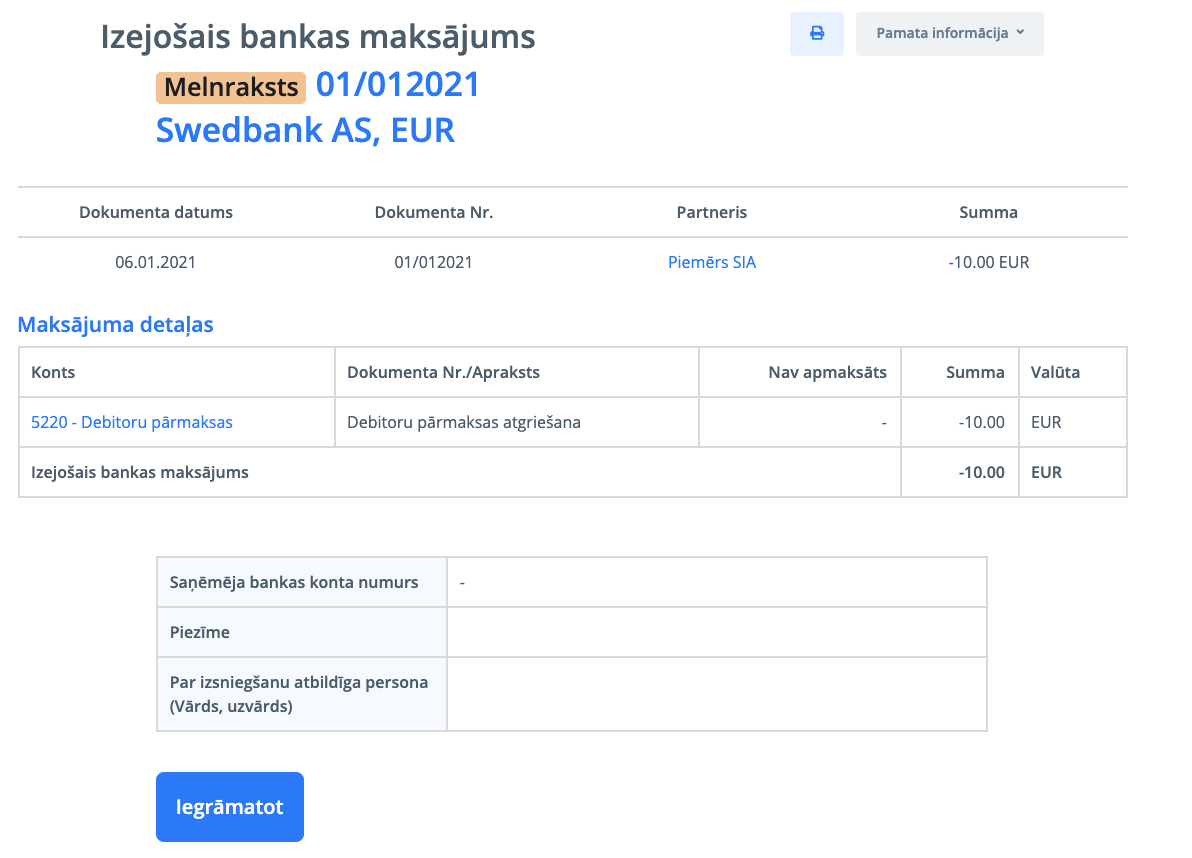Click the Konts column header
1192x858 pixels.
(x=54, y=372)
